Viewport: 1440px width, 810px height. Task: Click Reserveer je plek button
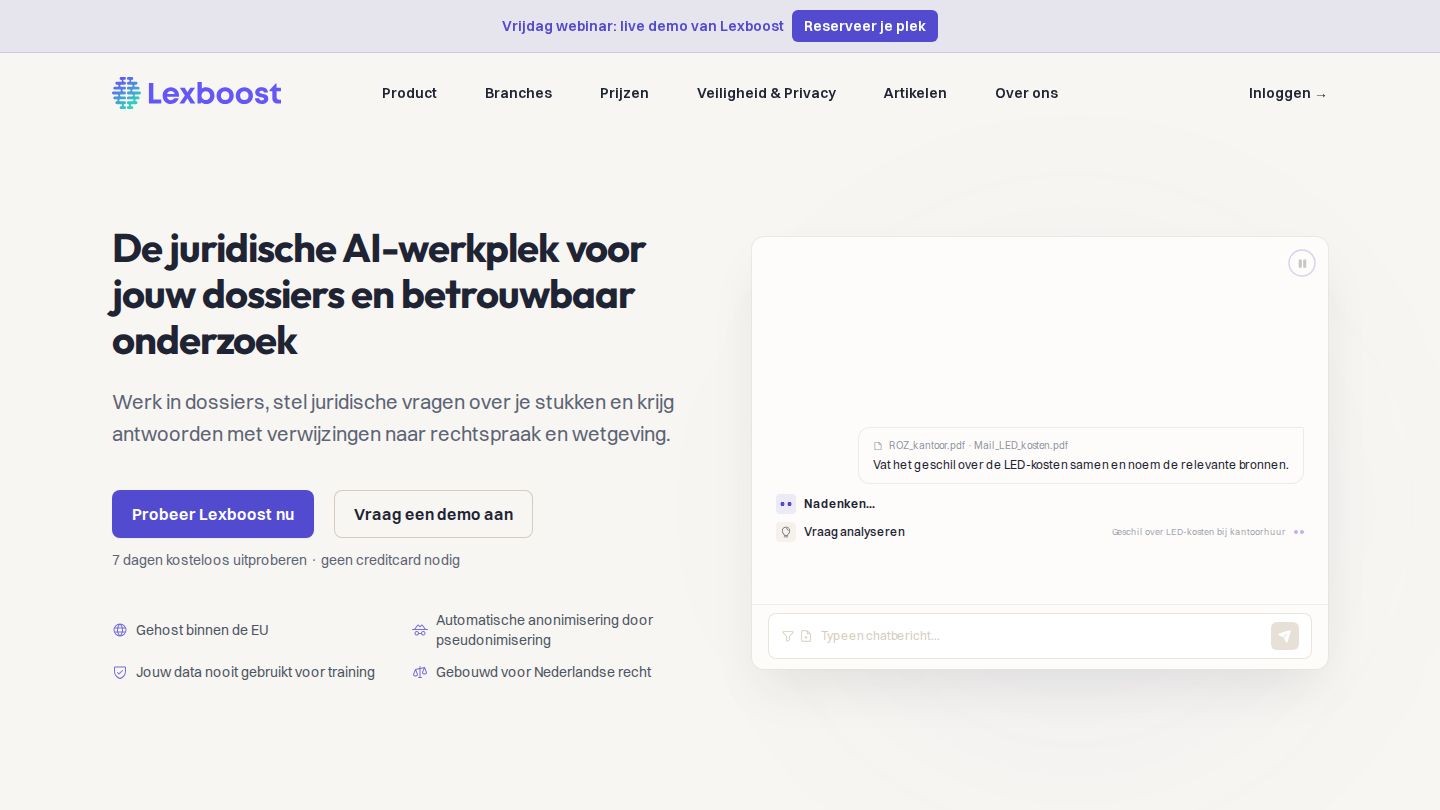point(865,26)
